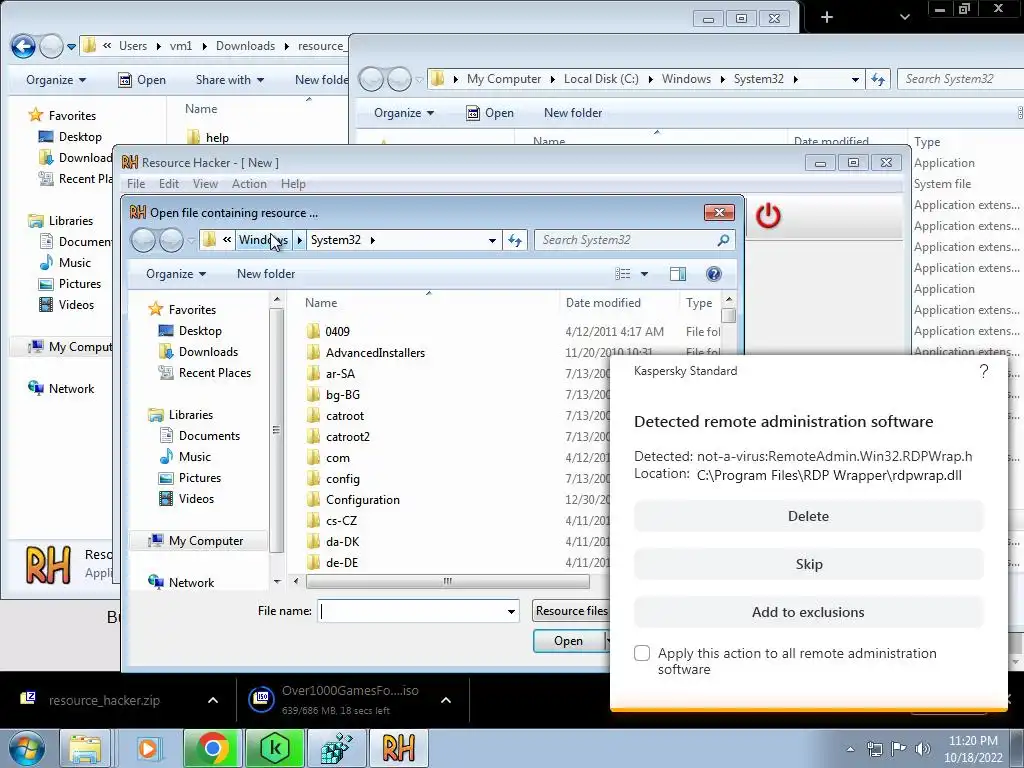Image resolution: width=1024 pixels, height=768 pixels.
Task: Expand Organize menu in Open dialog
Action: pos(176,274)
